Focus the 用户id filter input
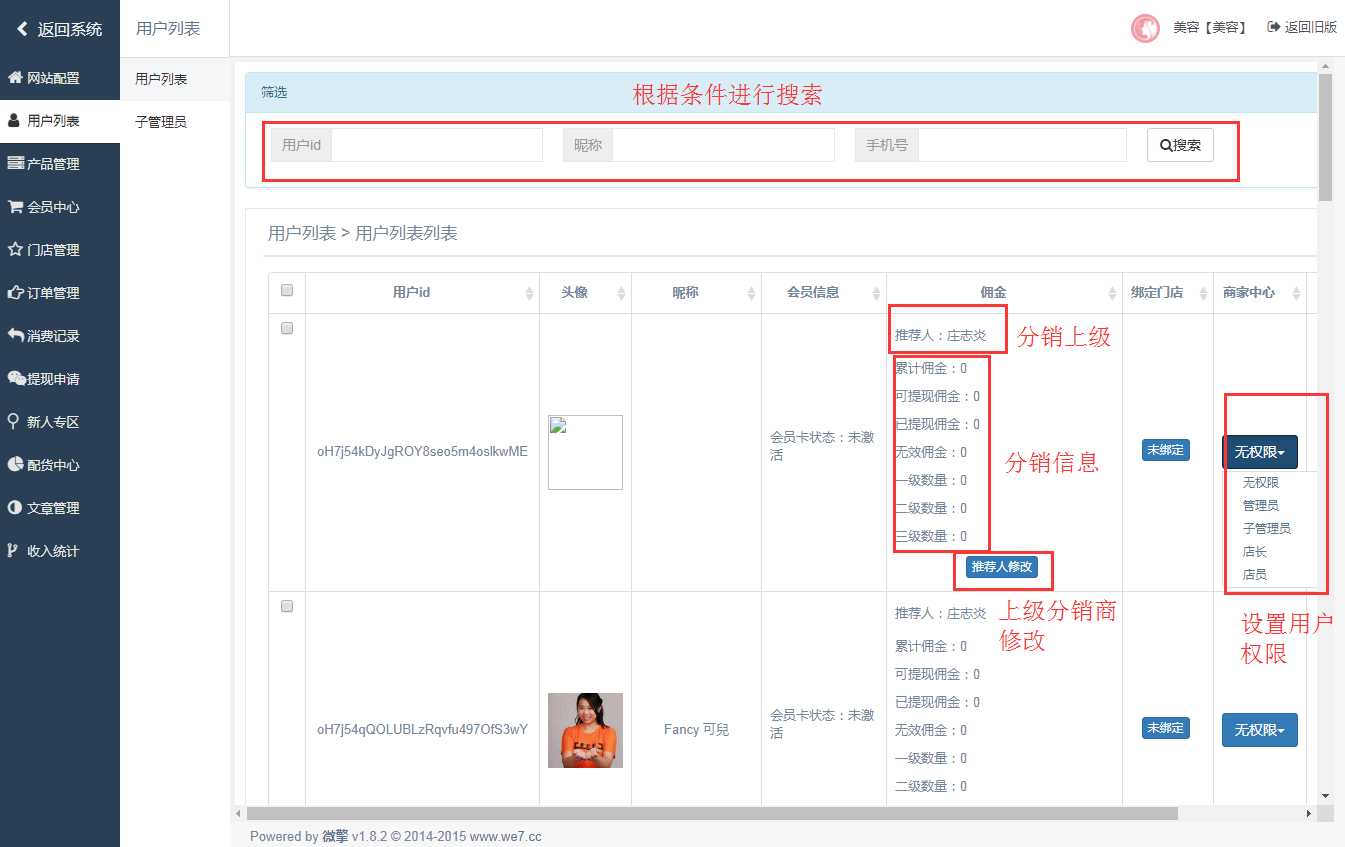The image size is (1345, 847). point(437,145)
